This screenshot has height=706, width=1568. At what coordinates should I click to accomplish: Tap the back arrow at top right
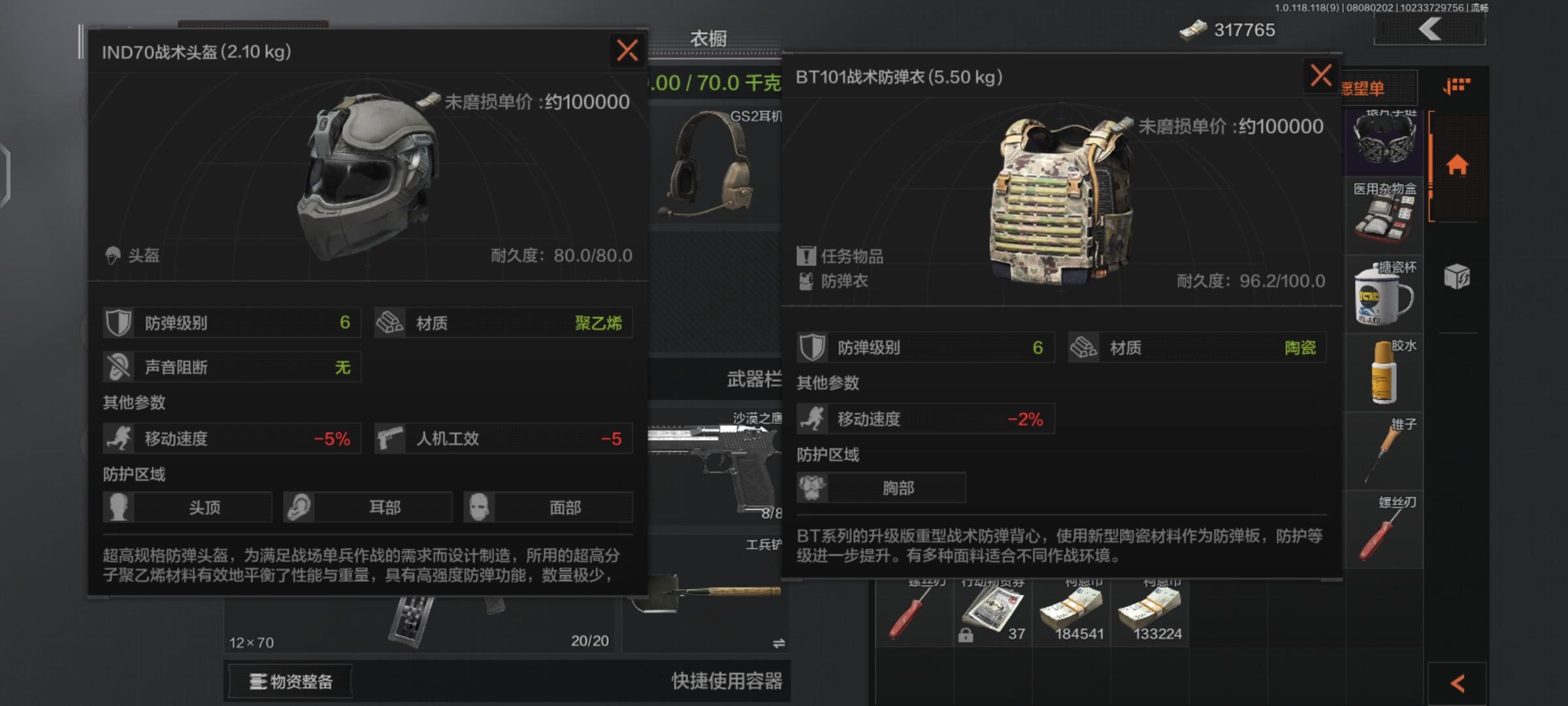point(1430,29)
